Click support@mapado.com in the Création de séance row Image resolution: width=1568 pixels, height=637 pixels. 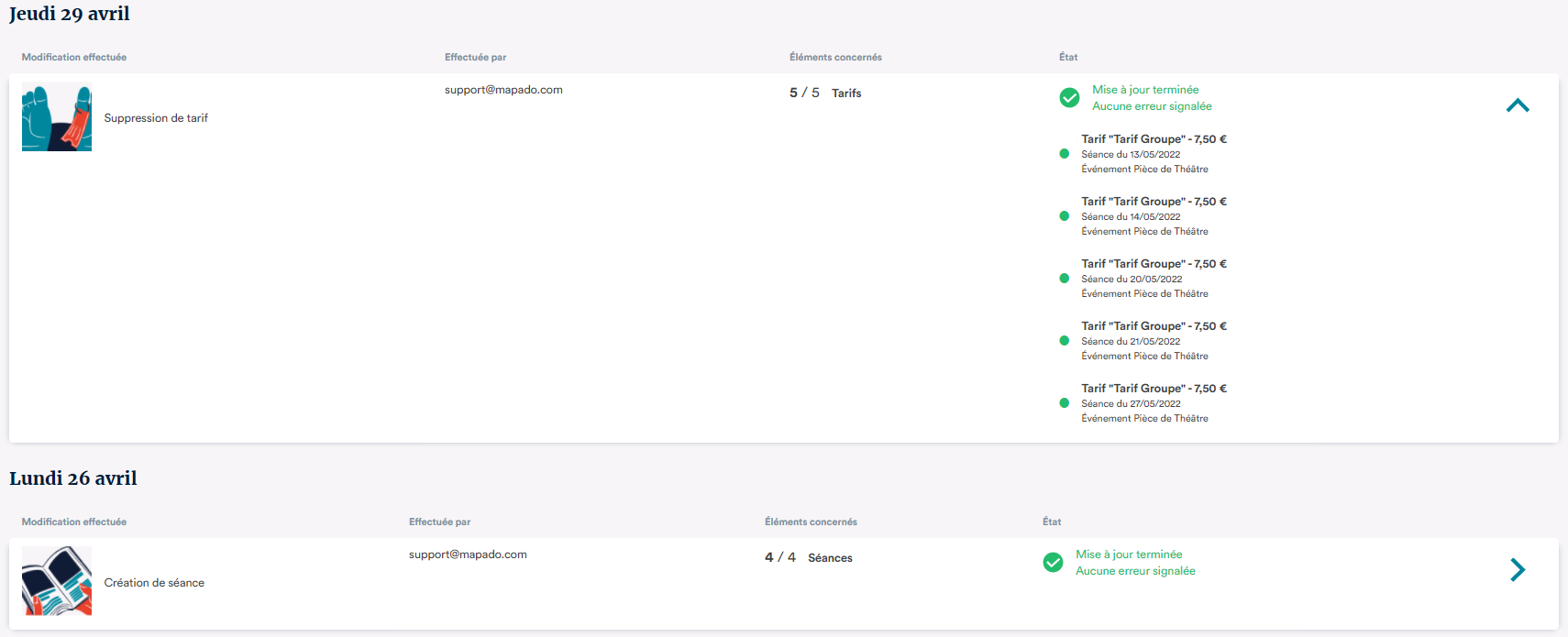click(468, 555)
